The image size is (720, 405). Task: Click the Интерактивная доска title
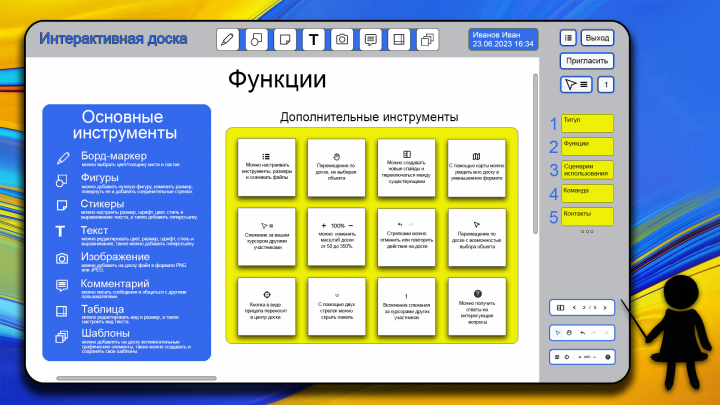[x=113, y=39]
